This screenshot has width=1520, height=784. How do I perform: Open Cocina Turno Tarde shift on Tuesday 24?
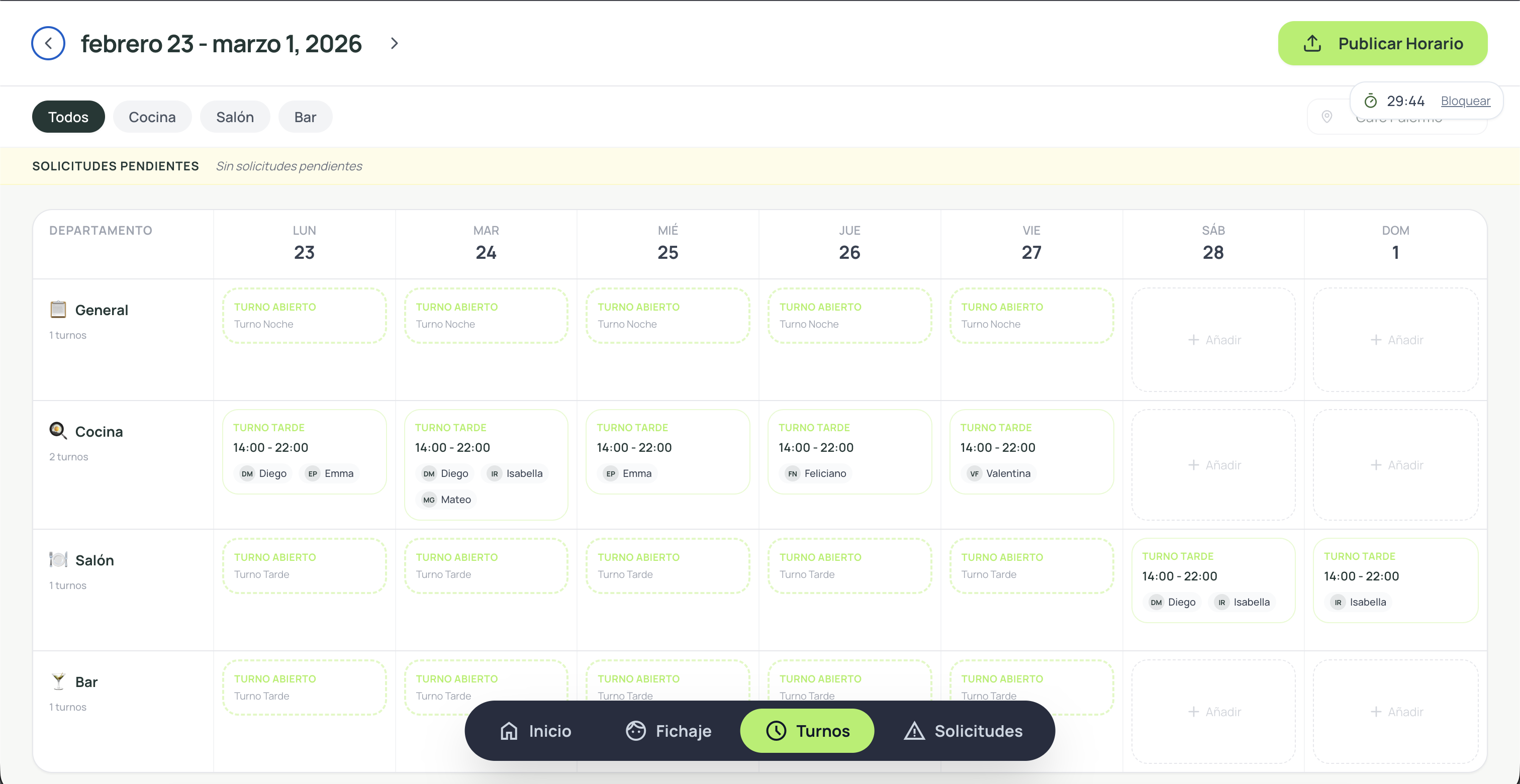click(486, 465)
